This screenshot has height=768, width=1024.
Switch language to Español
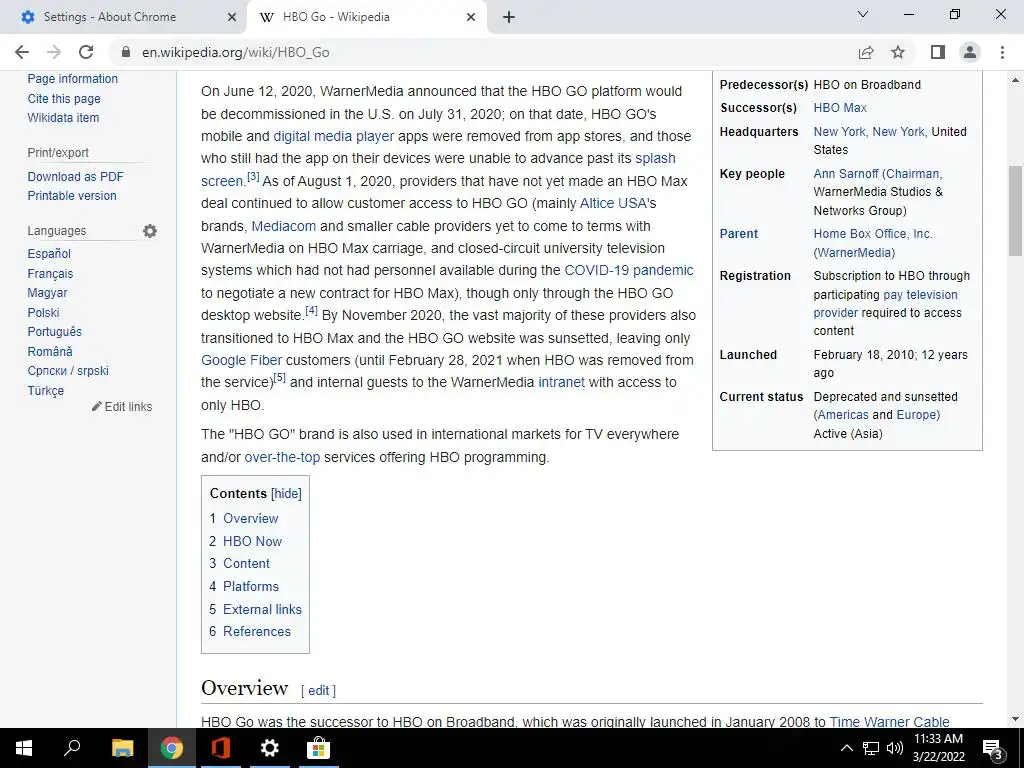coord(49,254)
